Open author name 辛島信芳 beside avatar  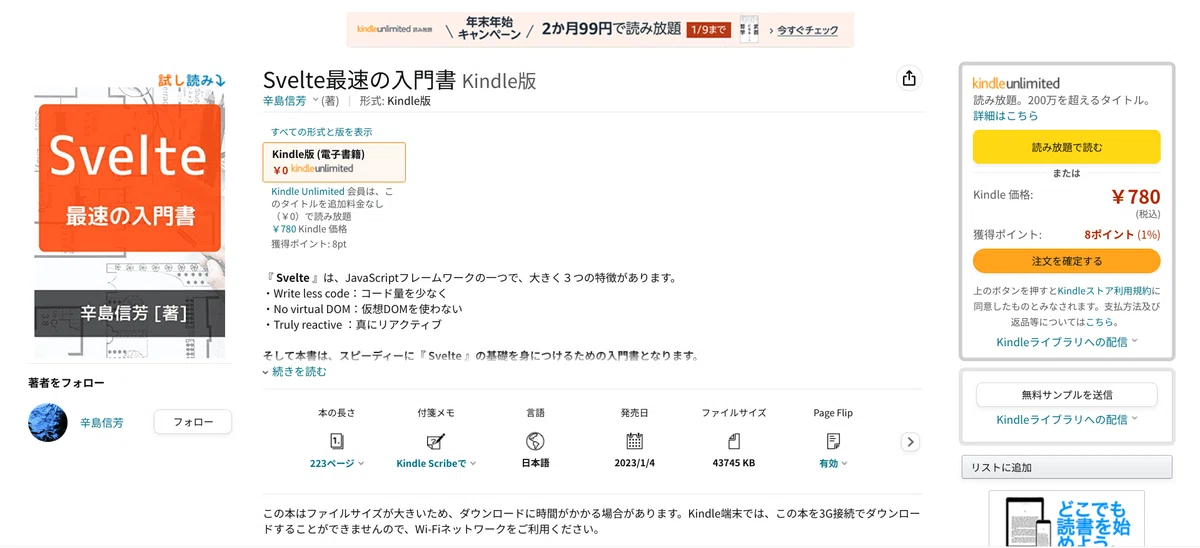102,423
